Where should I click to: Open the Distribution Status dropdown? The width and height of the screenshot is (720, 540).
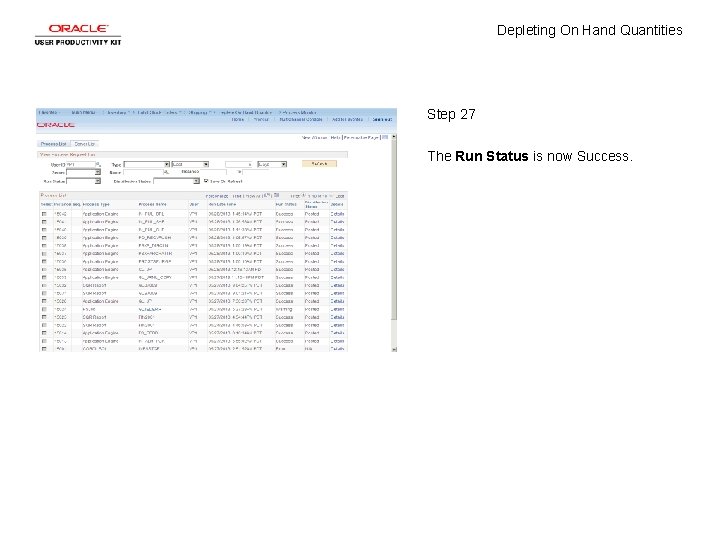point(176,181)
